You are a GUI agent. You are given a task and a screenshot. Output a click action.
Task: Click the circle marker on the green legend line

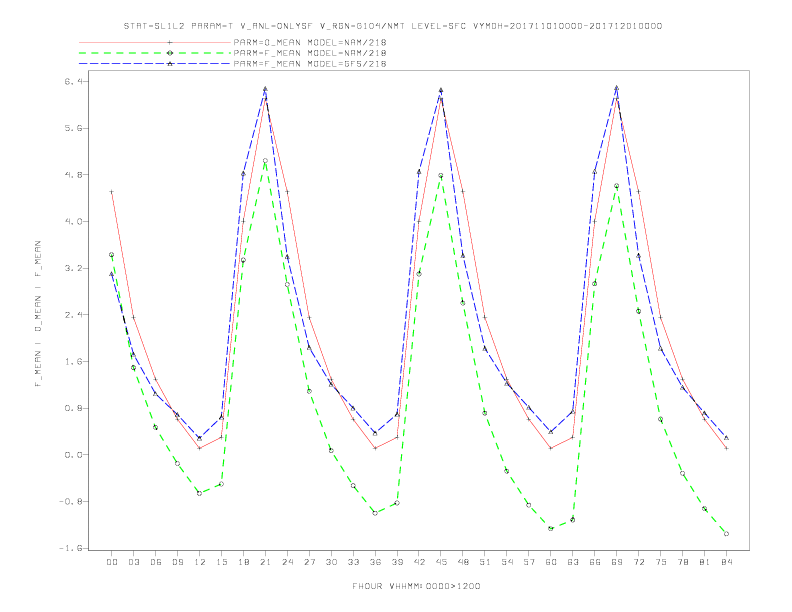[x=170, y=53]
